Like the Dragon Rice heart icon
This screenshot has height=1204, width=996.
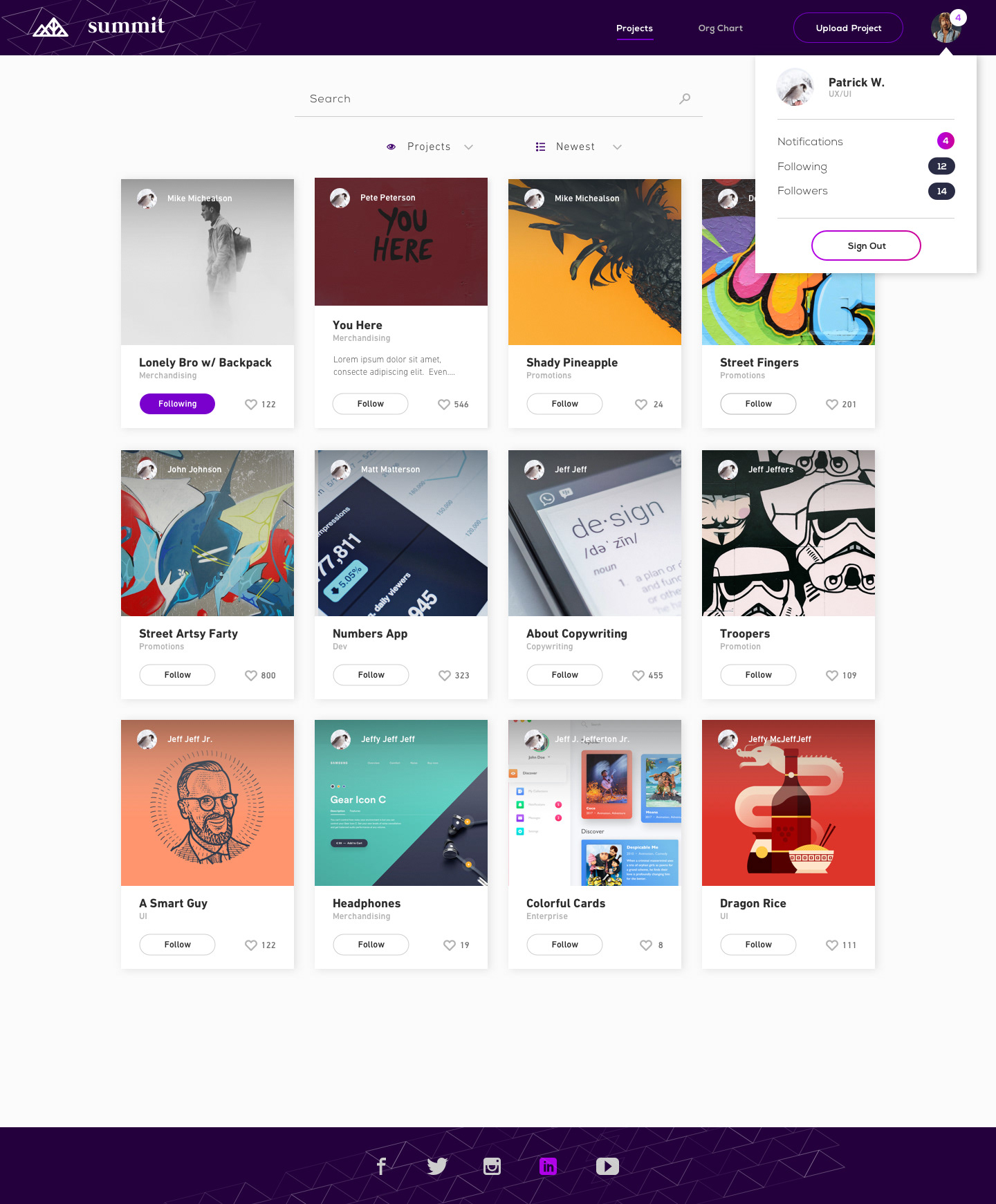point(832,945)
